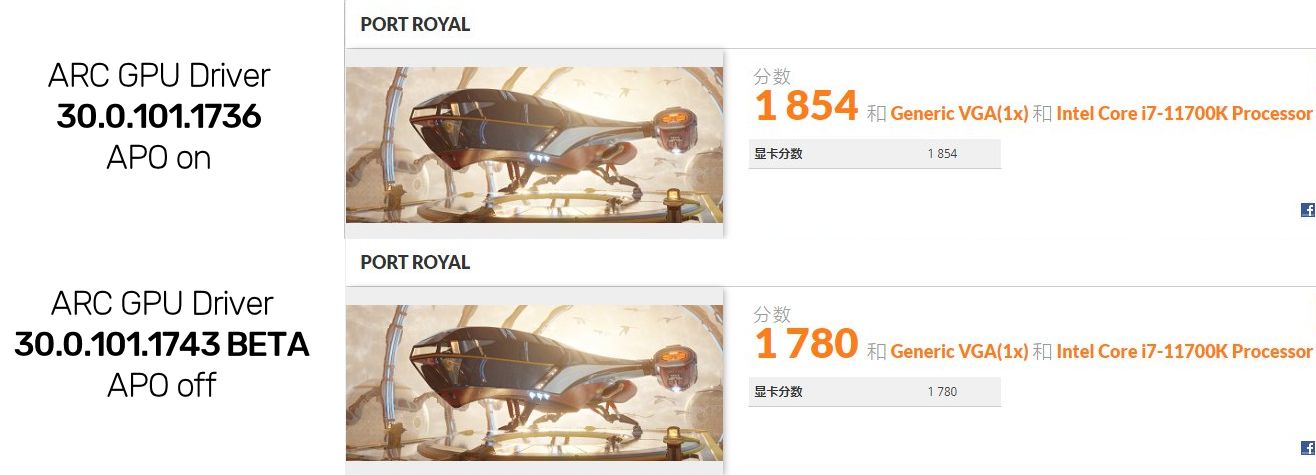
Task: Click the large orange 1 854 score
Action: [807, 105]
